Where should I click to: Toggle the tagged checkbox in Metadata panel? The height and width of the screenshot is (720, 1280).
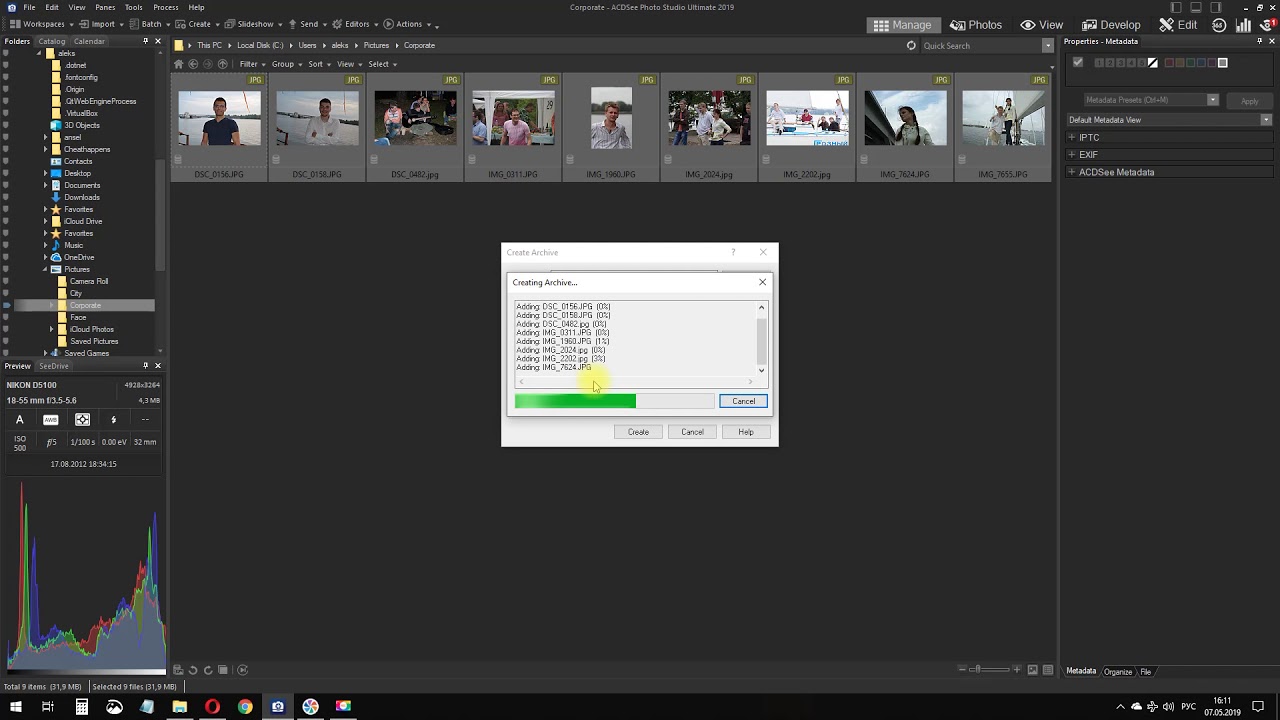(x=1077, y=63)
